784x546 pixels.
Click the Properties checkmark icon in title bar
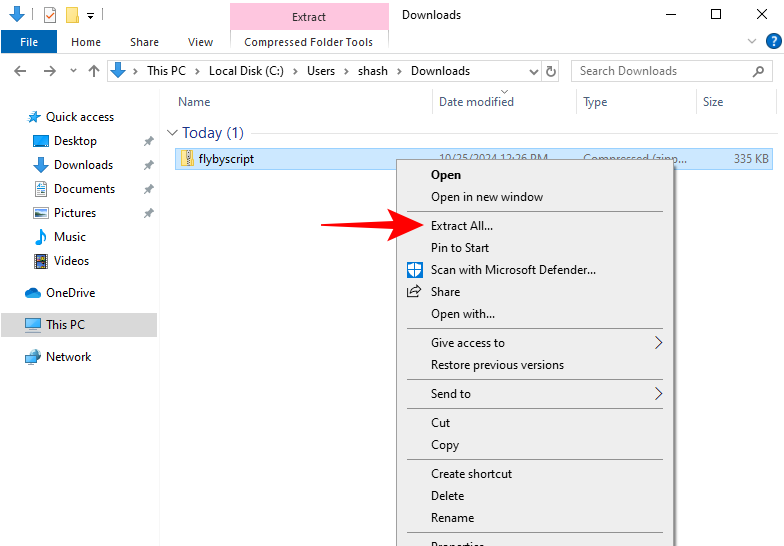click(x=50, y=15)
